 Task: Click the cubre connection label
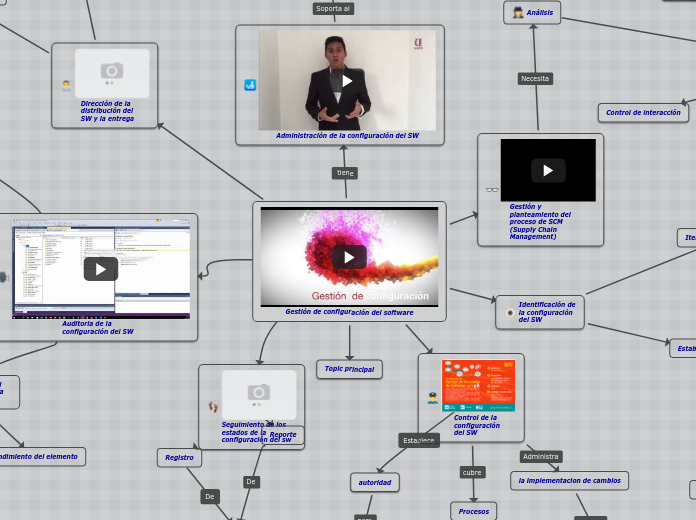click(472, 472)
